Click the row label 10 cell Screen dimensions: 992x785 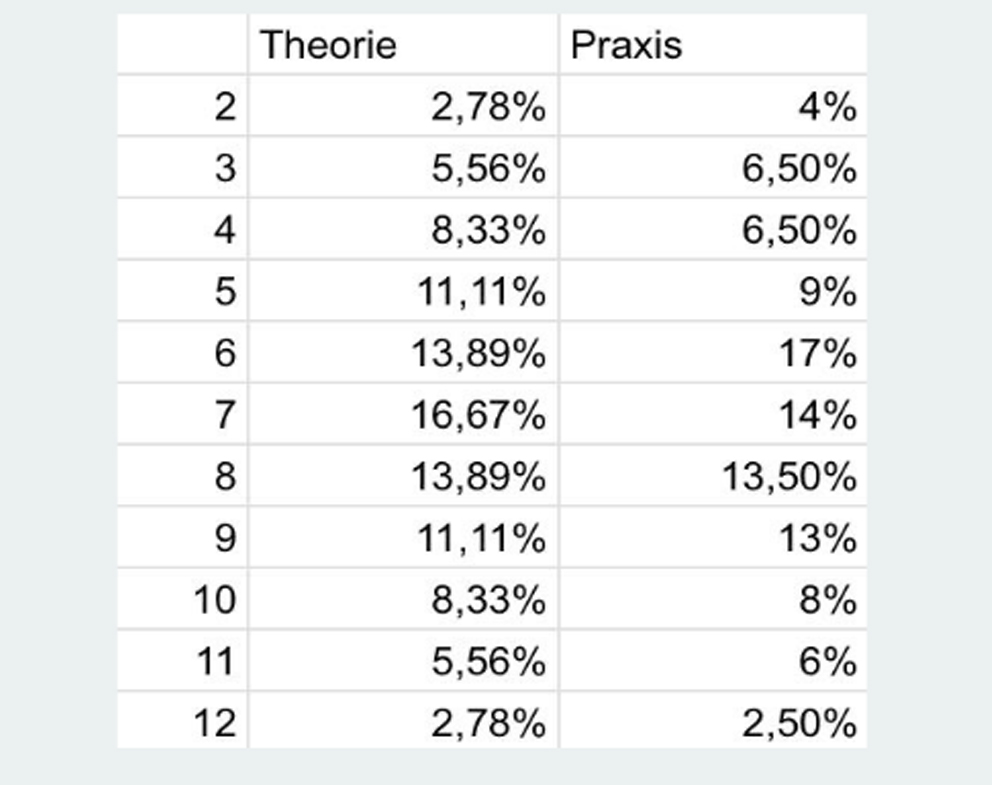point(182,600)
